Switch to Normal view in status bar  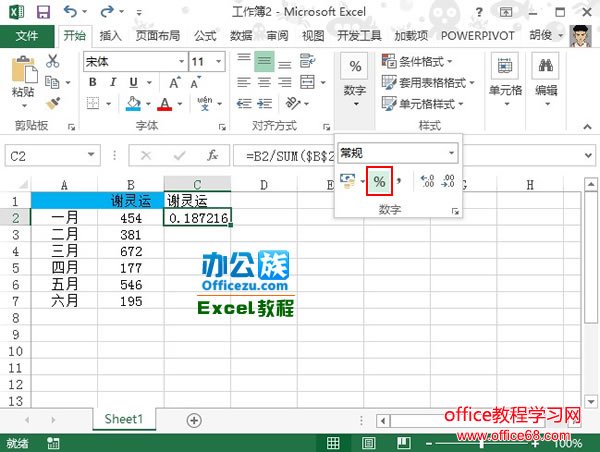[x=333, y=443]
